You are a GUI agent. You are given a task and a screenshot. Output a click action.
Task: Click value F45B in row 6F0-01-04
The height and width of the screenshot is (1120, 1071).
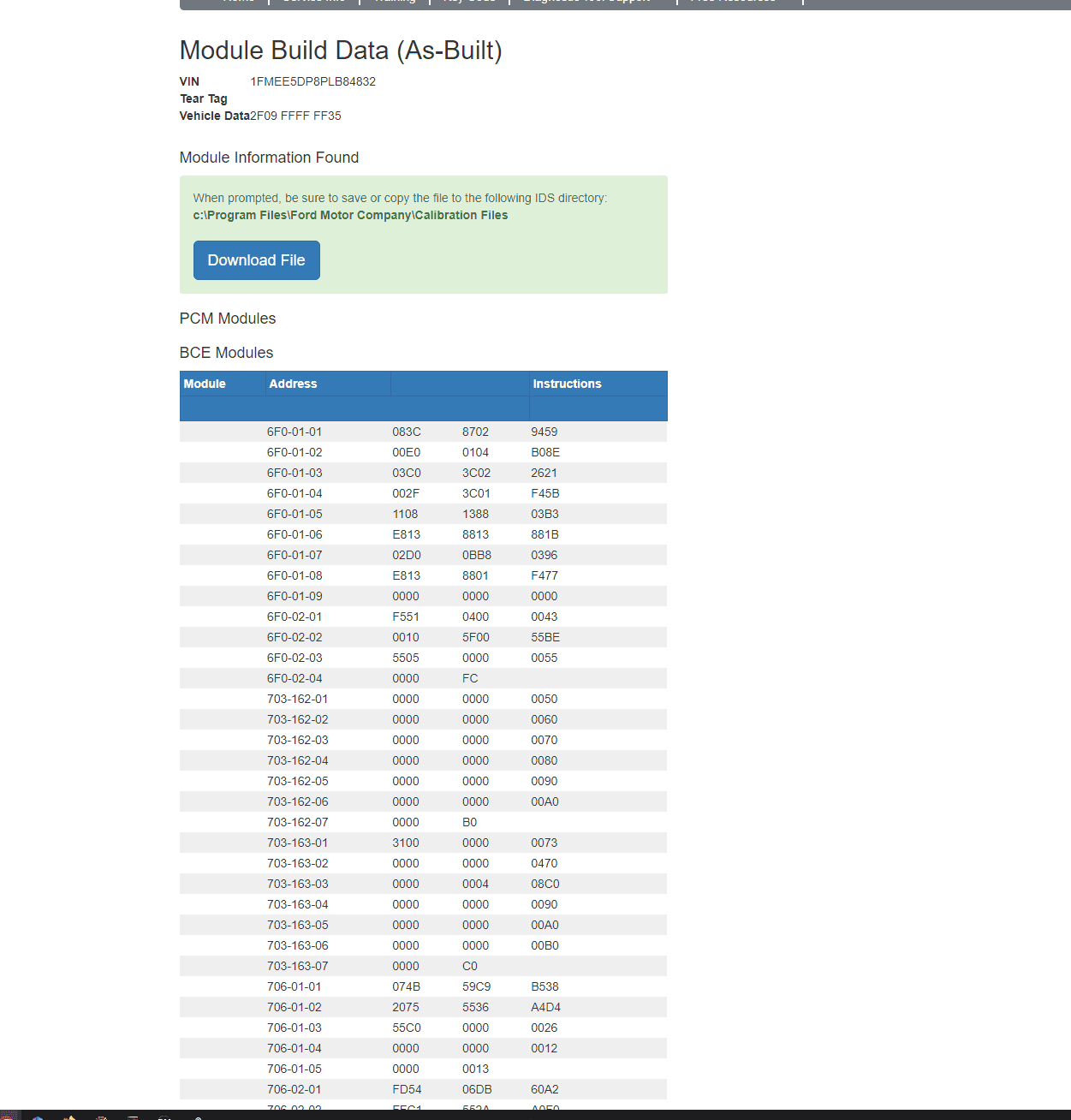point(544,493)
